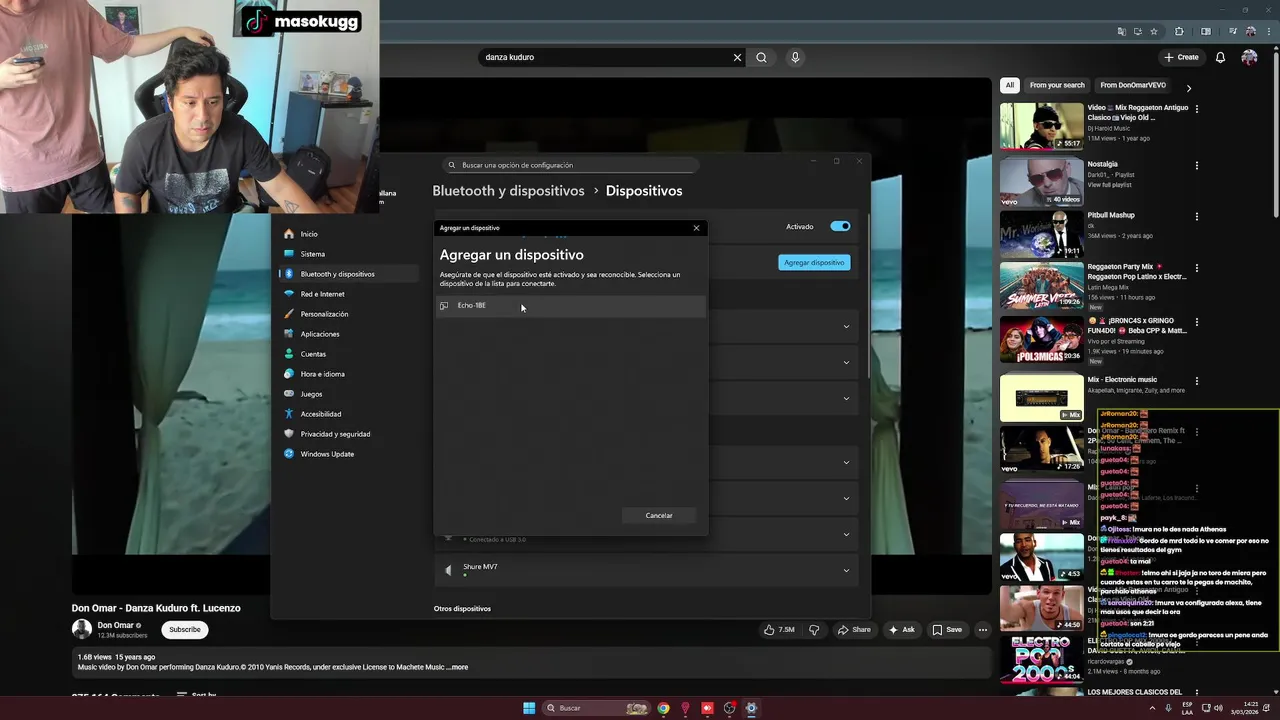Save video to playlist
This screenshot has width=1280, height=720.
946,630
